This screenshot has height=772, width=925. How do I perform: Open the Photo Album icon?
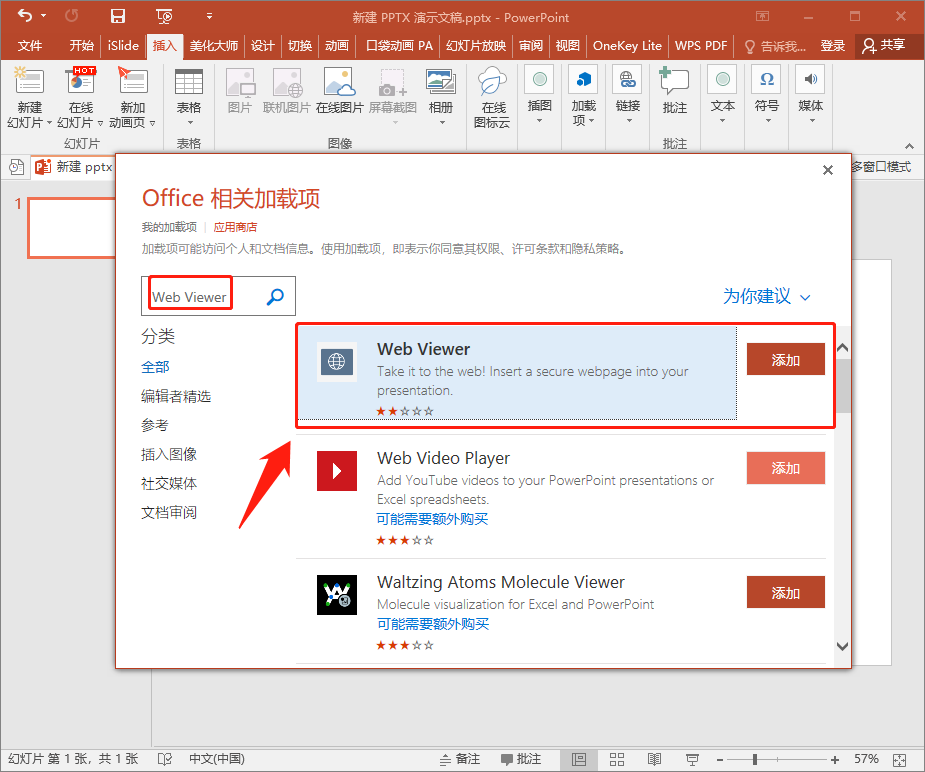(441, 82)
